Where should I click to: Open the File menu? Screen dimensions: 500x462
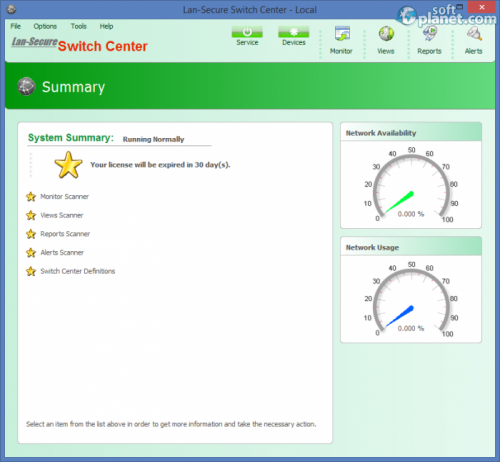click(x=15, y=26)
